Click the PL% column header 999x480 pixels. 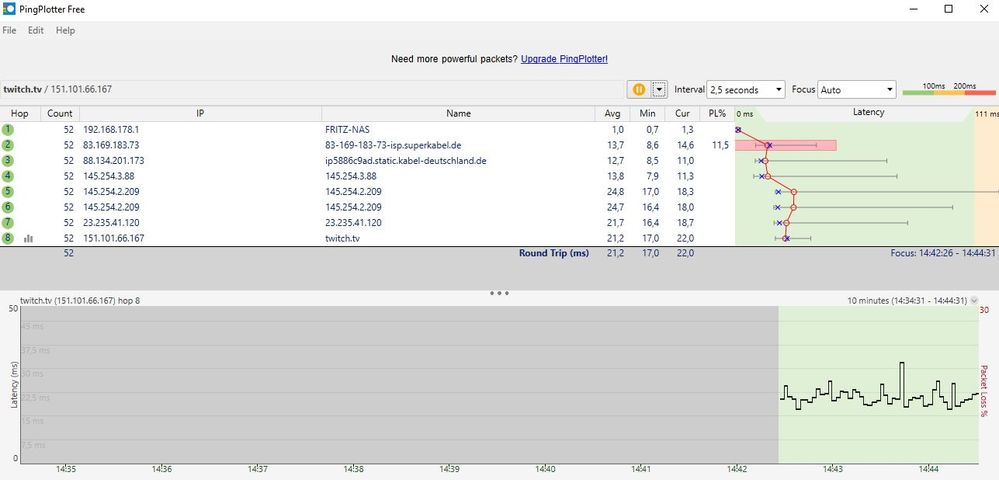717,113
